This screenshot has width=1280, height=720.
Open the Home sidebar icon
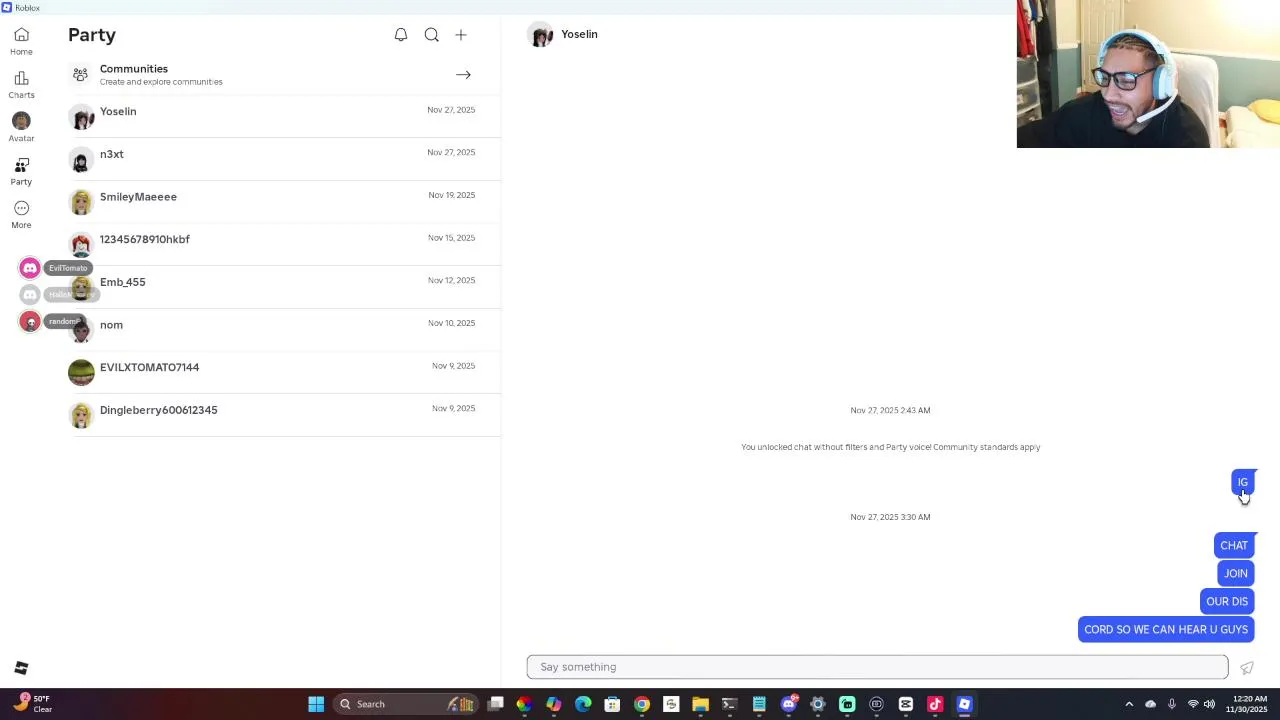click(21, 41)
